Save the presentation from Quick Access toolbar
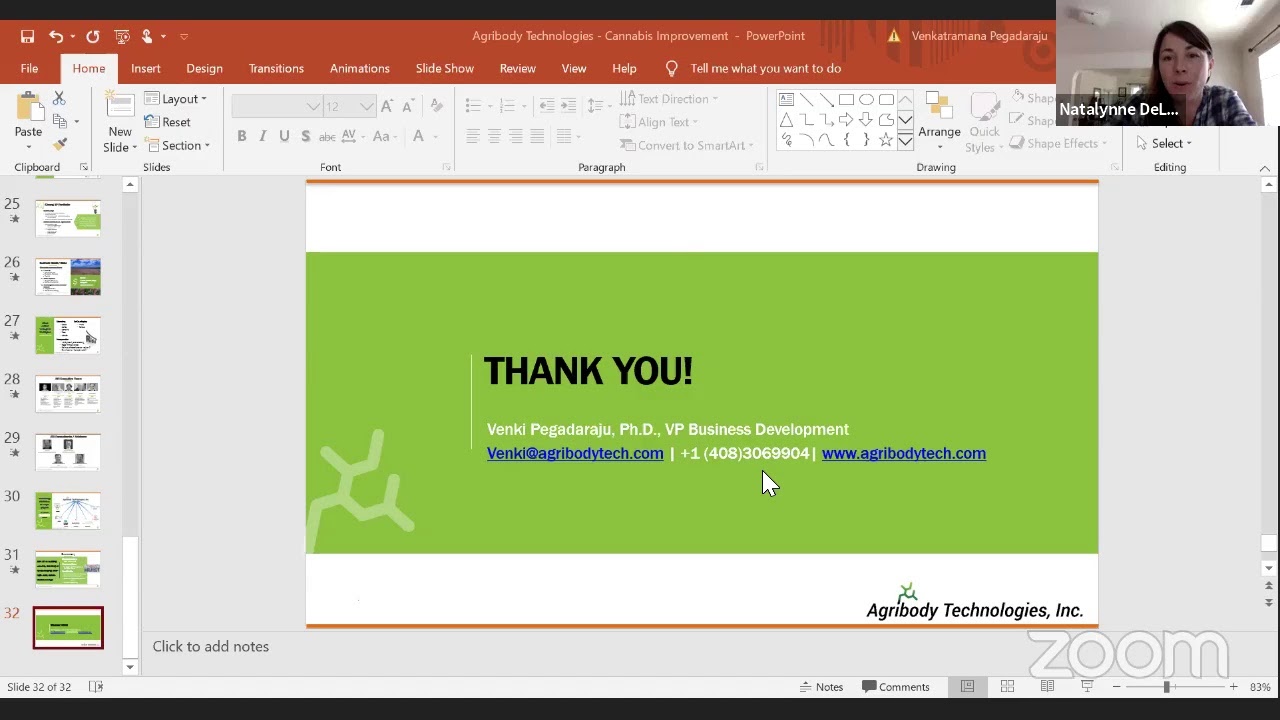Viewport: 1280px width, 720px height. (28, 36)
